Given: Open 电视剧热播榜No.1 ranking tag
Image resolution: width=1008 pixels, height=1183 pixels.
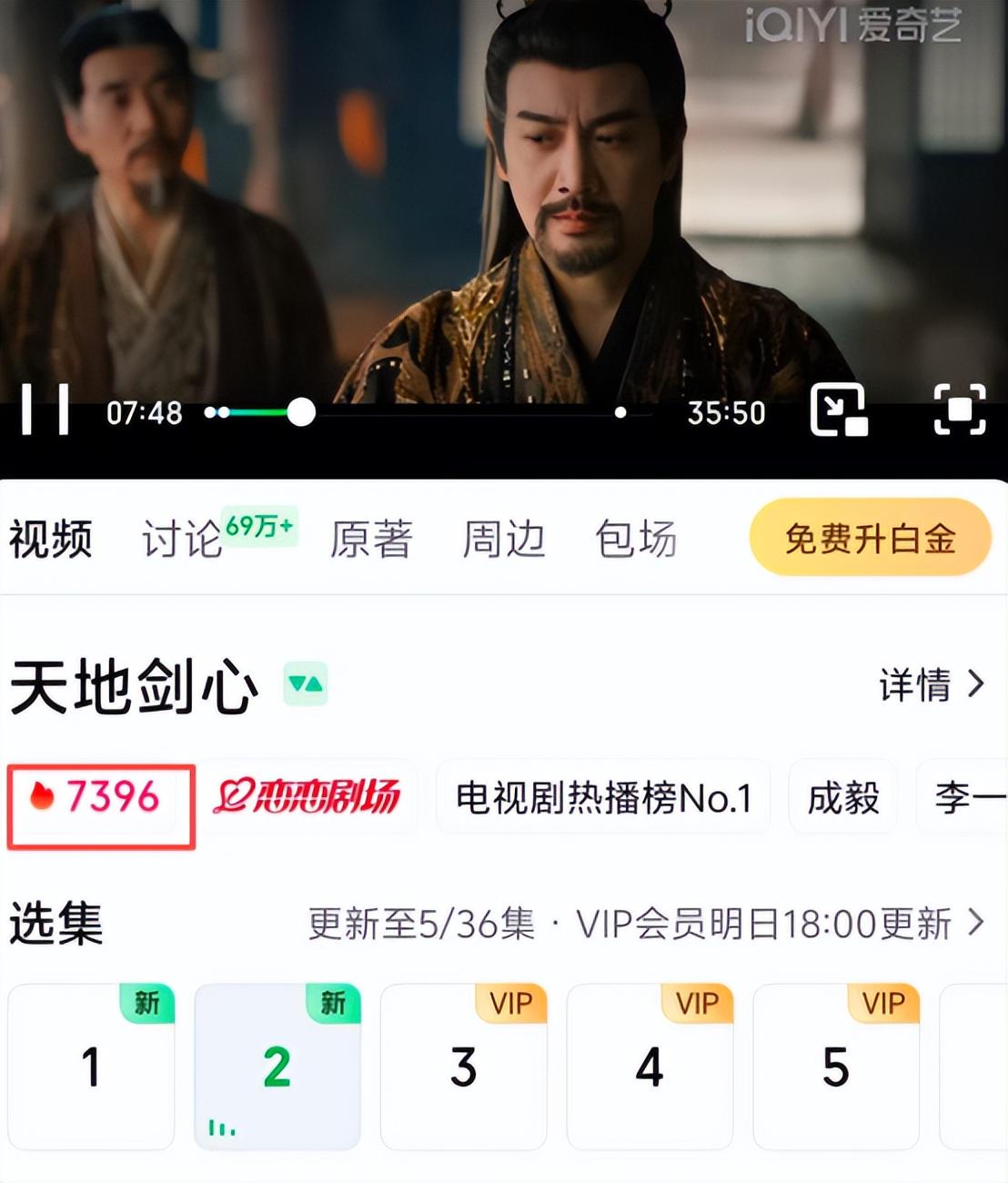Looking at the screenshot, I should pos(603,797).
